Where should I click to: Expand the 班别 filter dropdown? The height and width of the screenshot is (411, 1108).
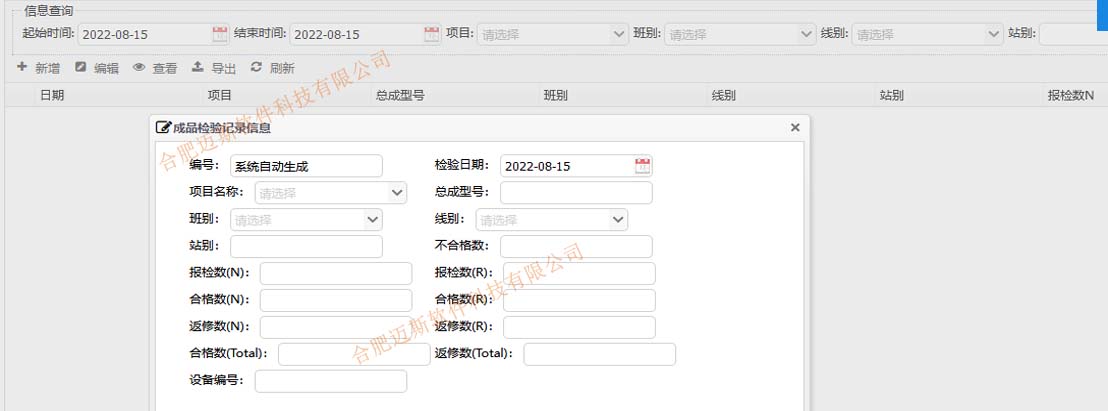coord(806,34)
